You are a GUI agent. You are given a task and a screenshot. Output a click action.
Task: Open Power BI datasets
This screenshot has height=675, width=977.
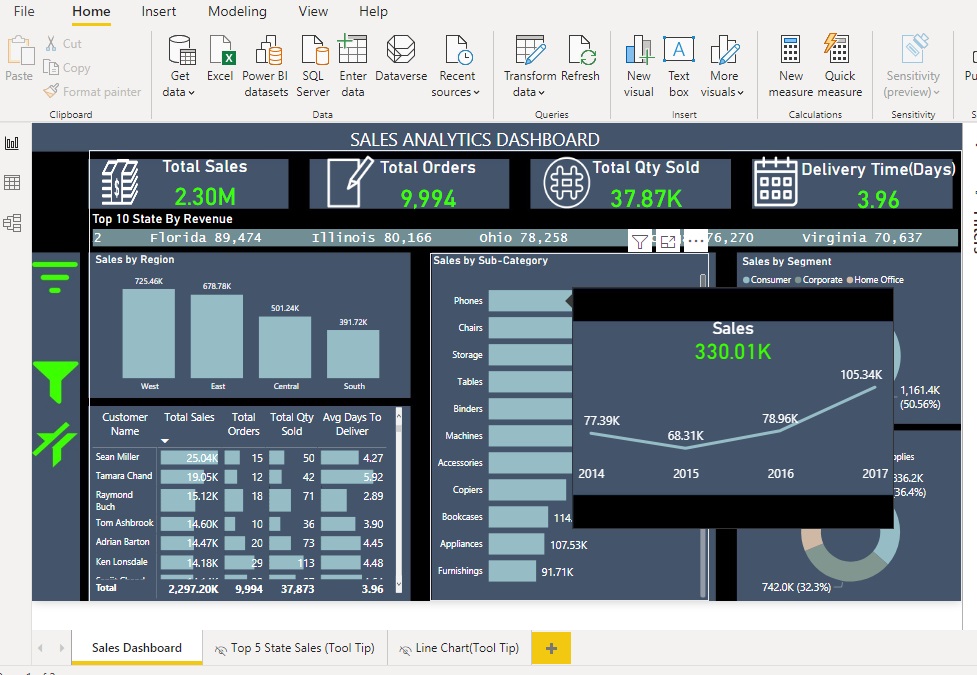click(x=266, y=67)
